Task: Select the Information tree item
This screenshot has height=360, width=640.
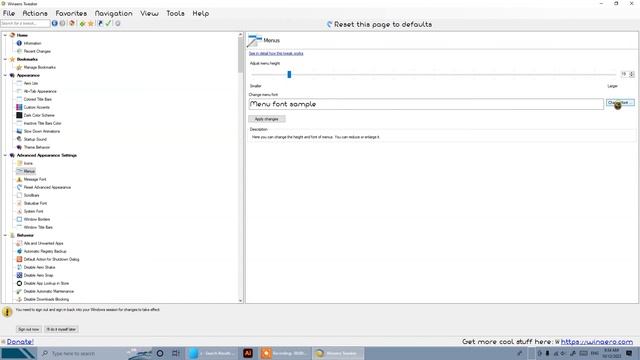Action: point(32,43)
